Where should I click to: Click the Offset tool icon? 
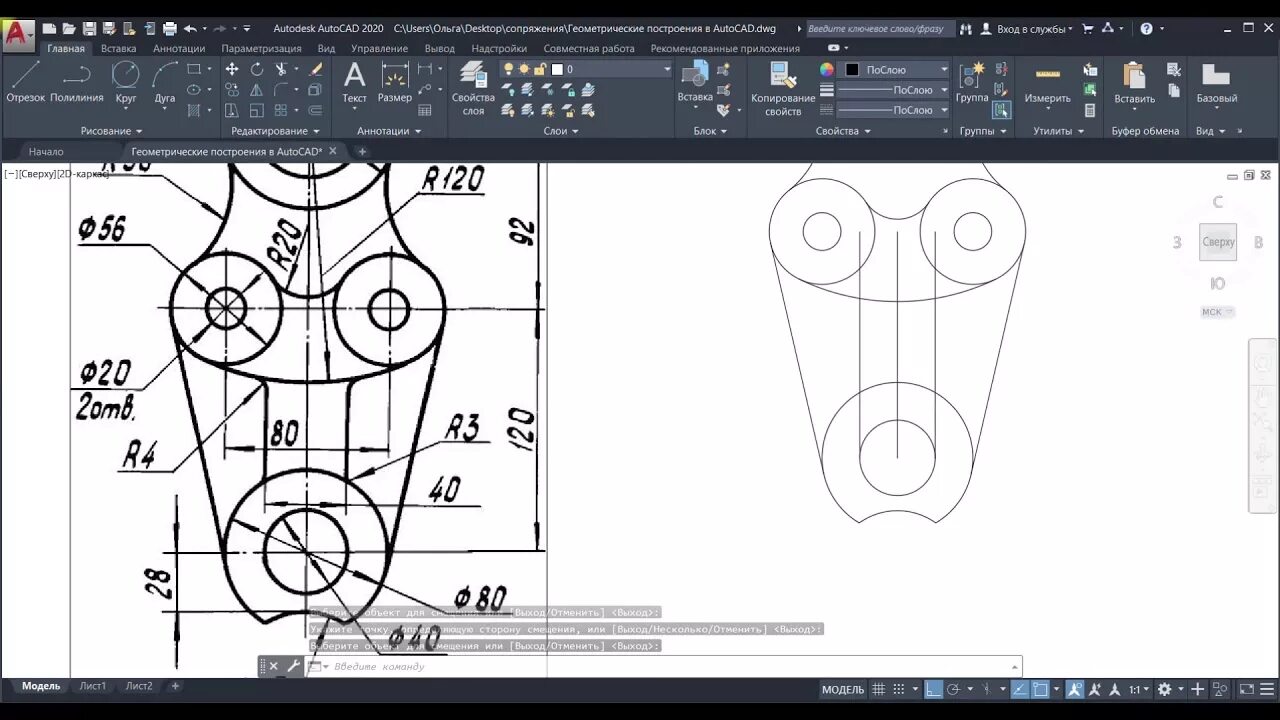316,110
